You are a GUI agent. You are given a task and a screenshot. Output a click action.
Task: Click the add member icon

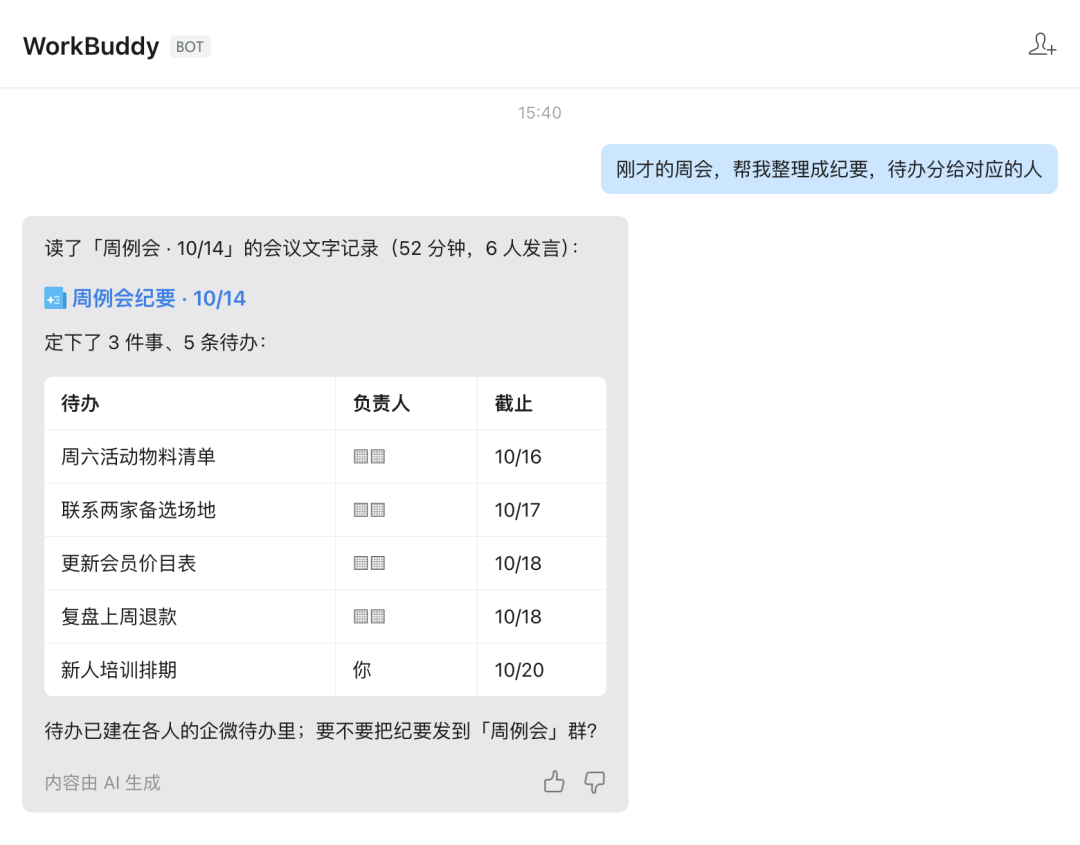(x=1042, y=45)
